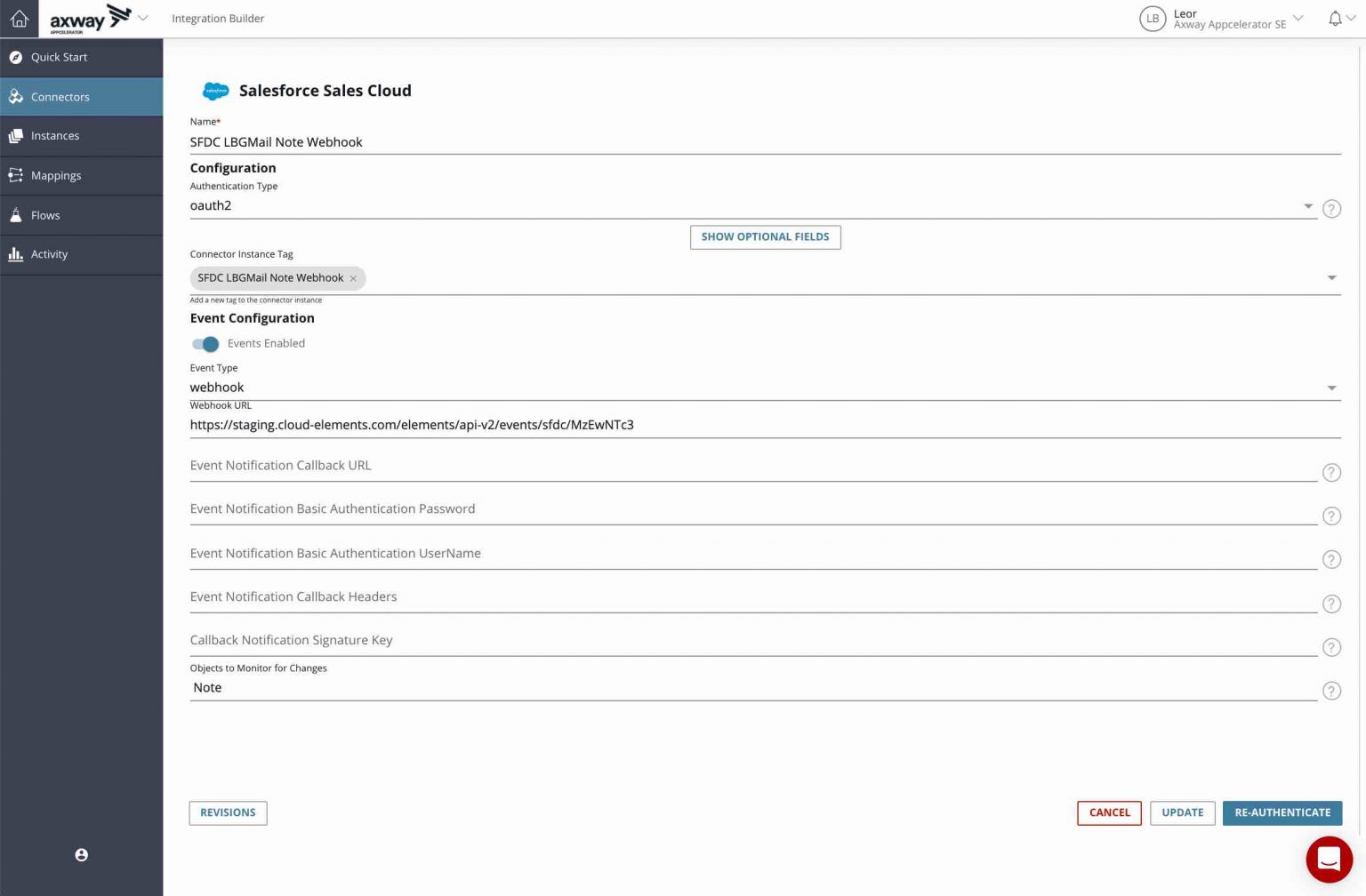
Task: Go to Instances in the sidebar
Action: tap(55, 136)
